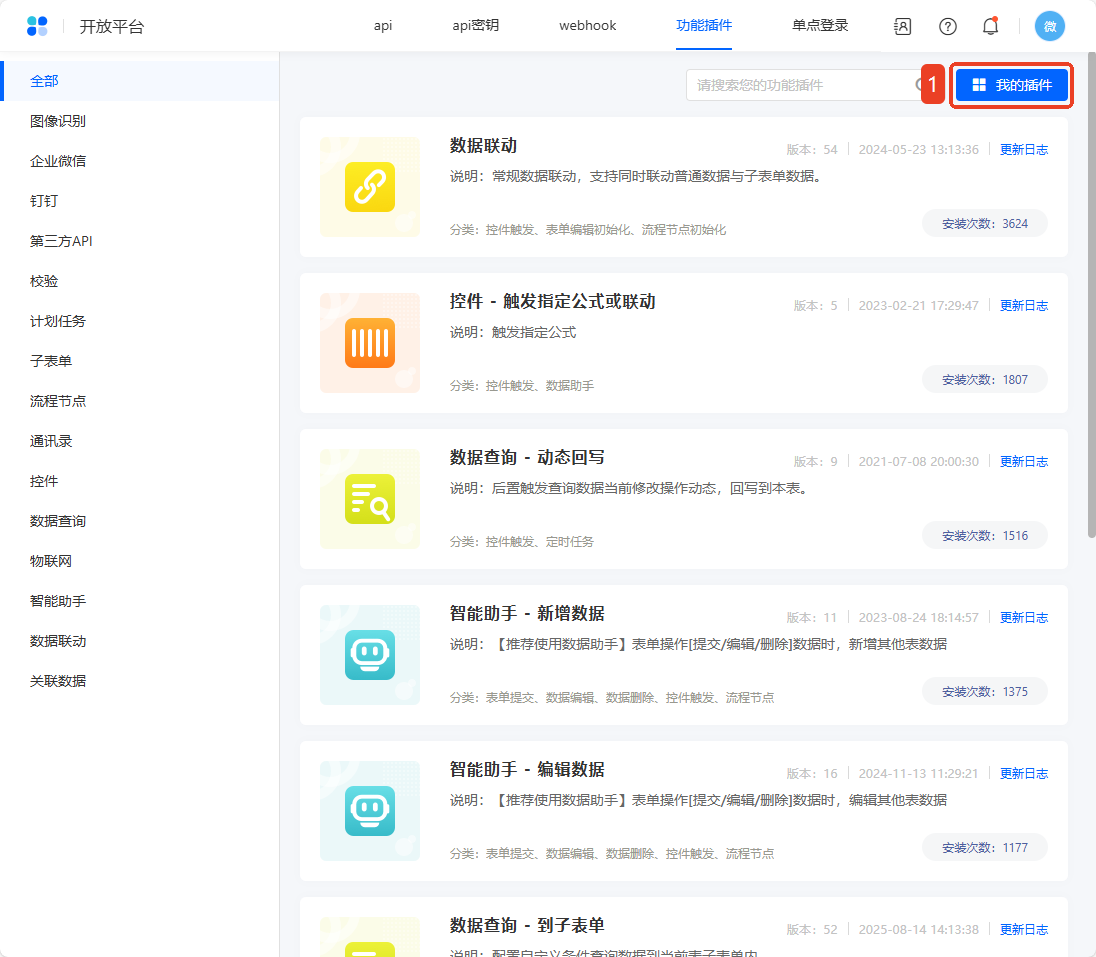Open the notification bell icon
The image size is (1096, 957).
pos(990,27)
